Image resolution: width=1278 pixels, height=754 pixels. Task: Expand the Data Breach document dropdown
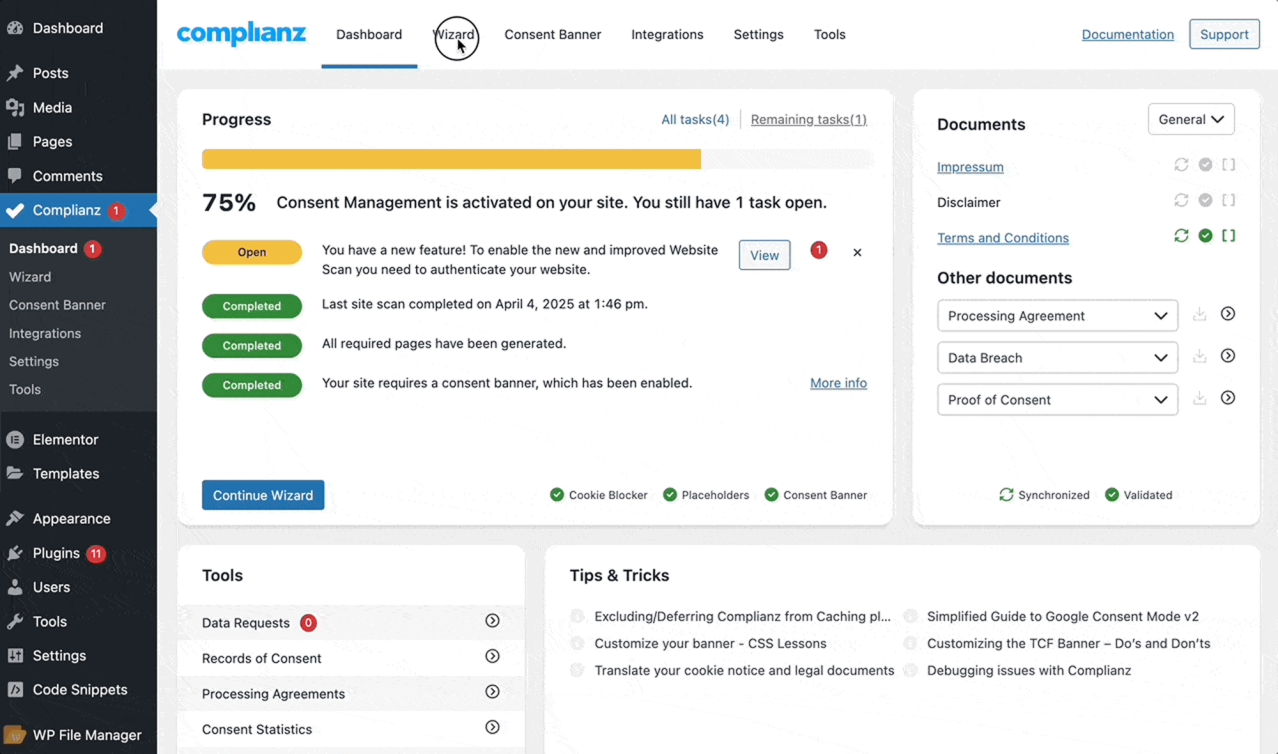point(1057,357)
